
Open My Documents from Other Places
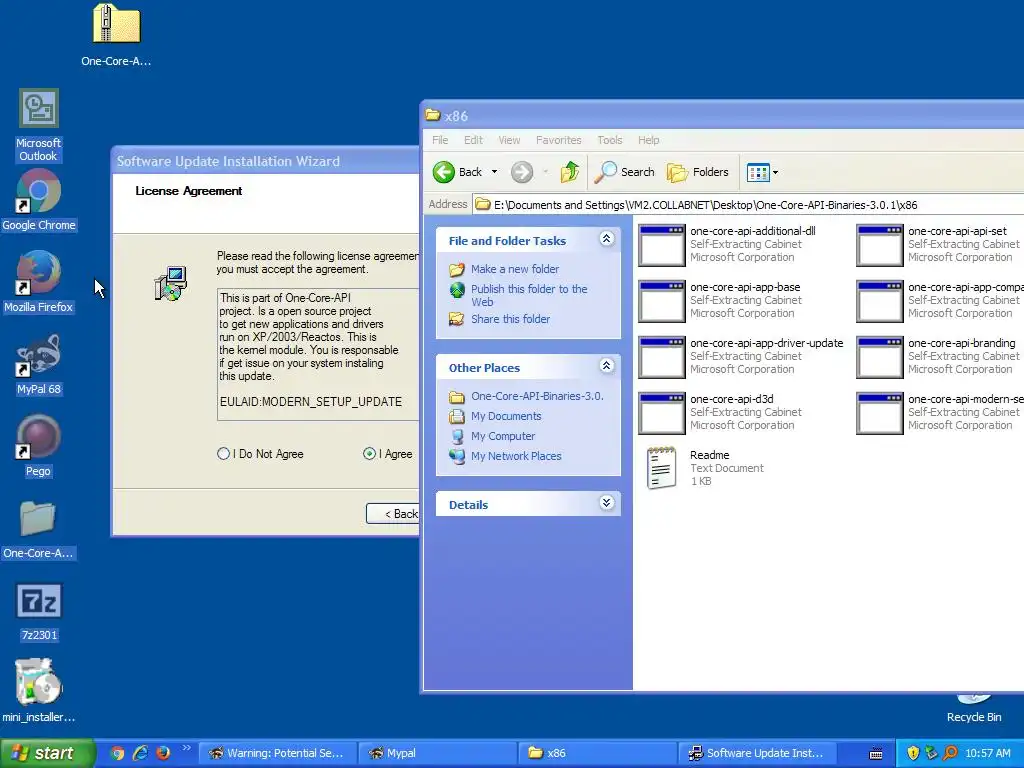506,417
